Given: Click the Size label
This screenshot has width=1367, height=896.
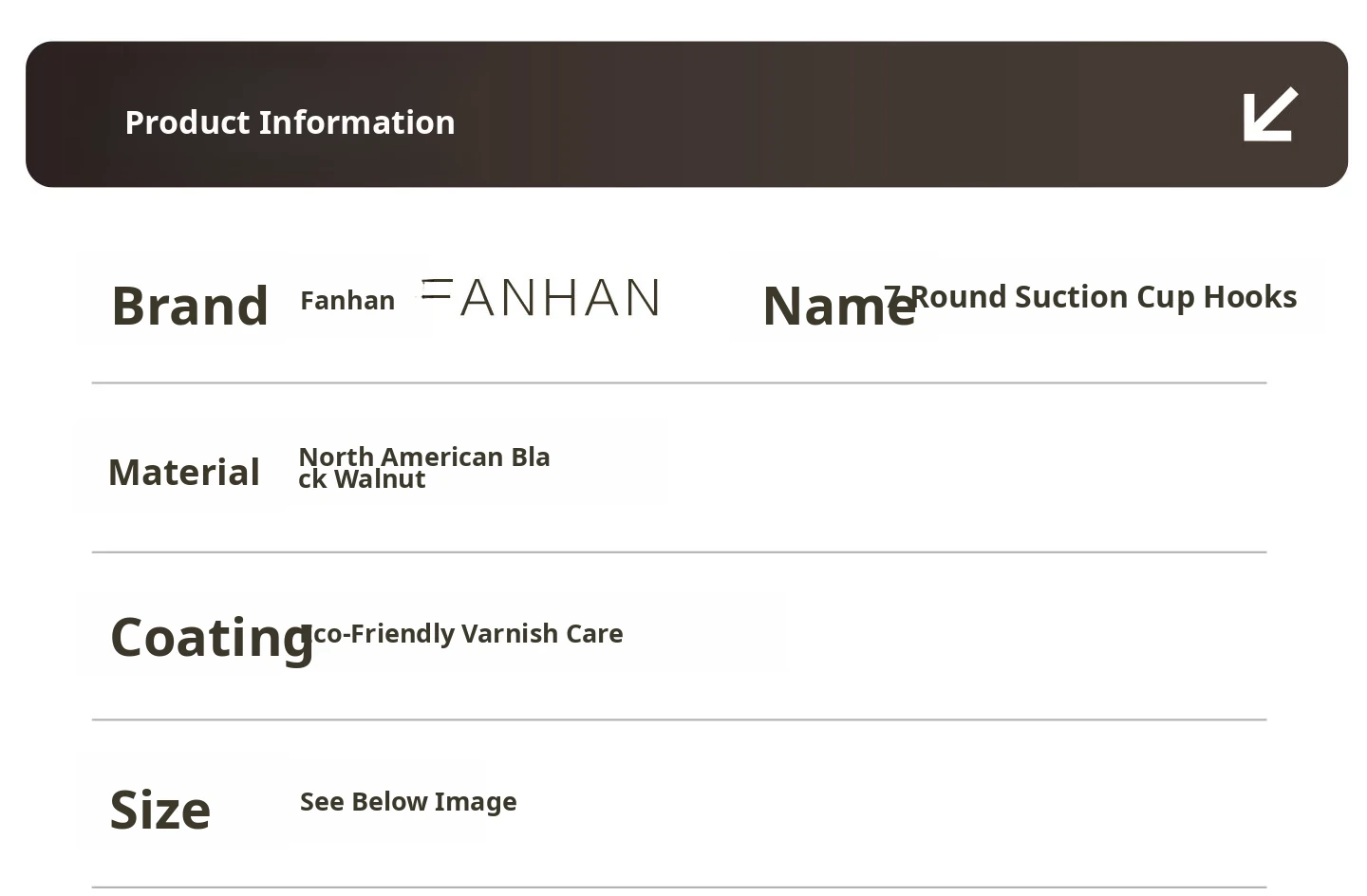Looking at the screenshot, I should click(x=160, y=810).
